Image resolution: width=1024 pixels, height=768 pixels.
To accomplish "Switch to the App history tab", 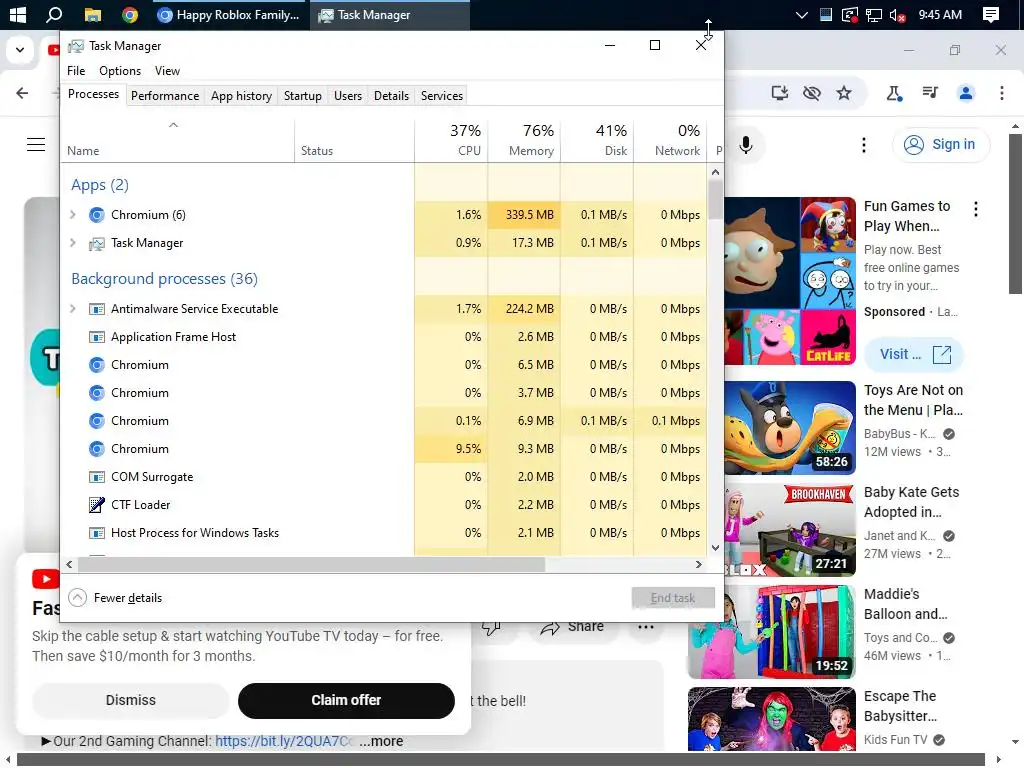I will [x=241, y=96].
